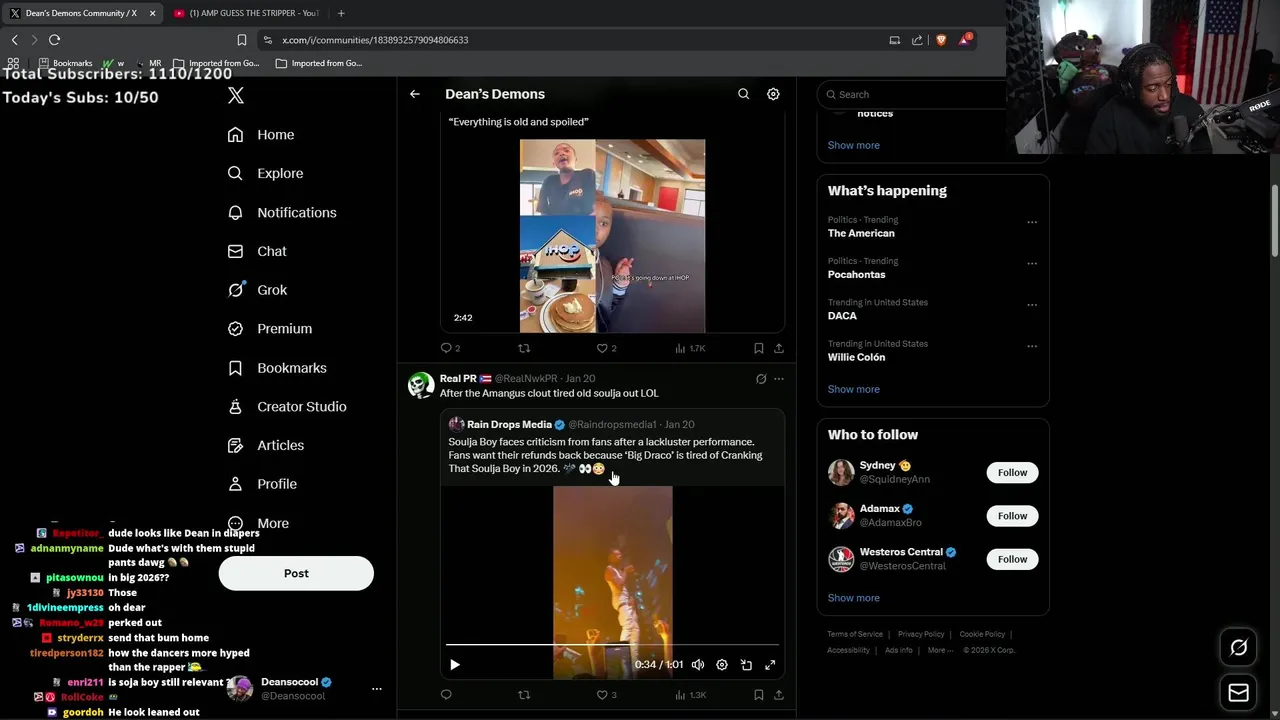Screen dimensions: 1280x720
Task: Like the IHOP video post
Action: 606,348
